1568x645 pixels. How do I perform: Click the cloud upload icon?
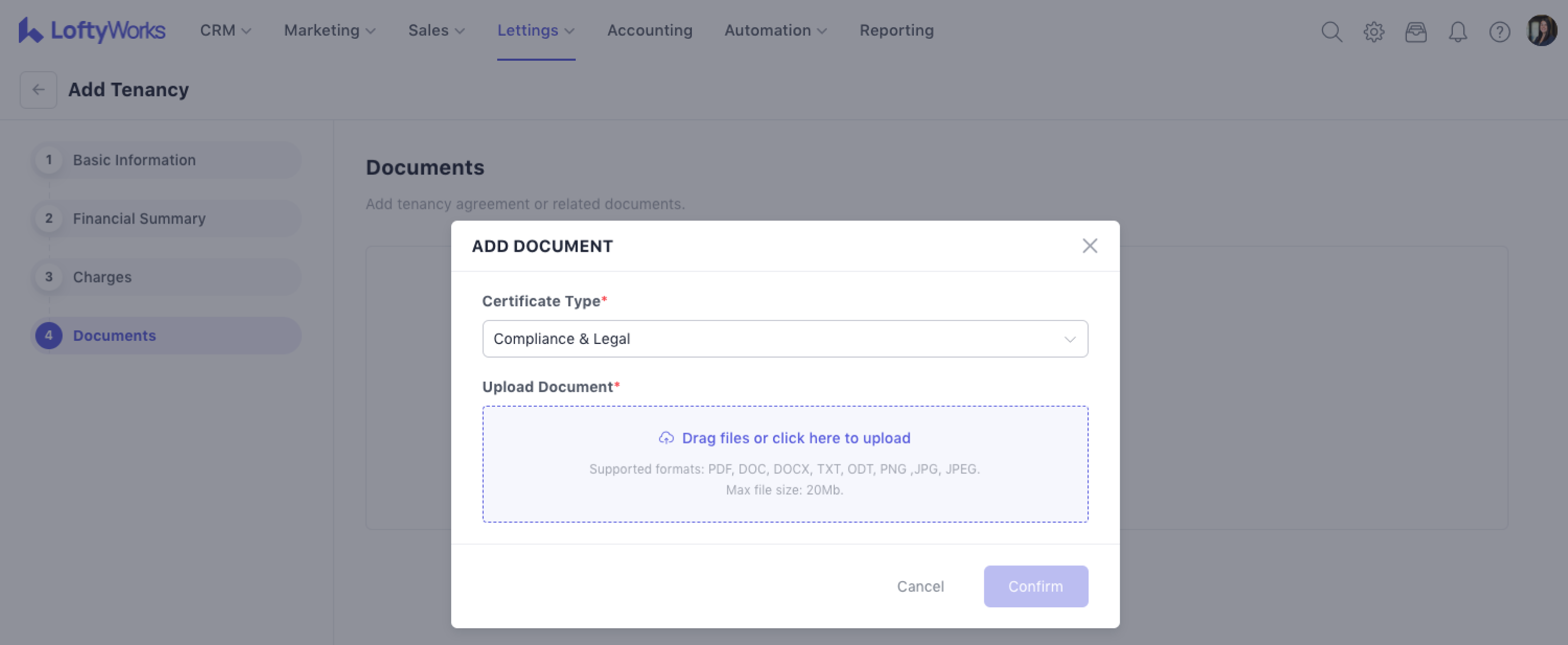(x=666, y=438)
